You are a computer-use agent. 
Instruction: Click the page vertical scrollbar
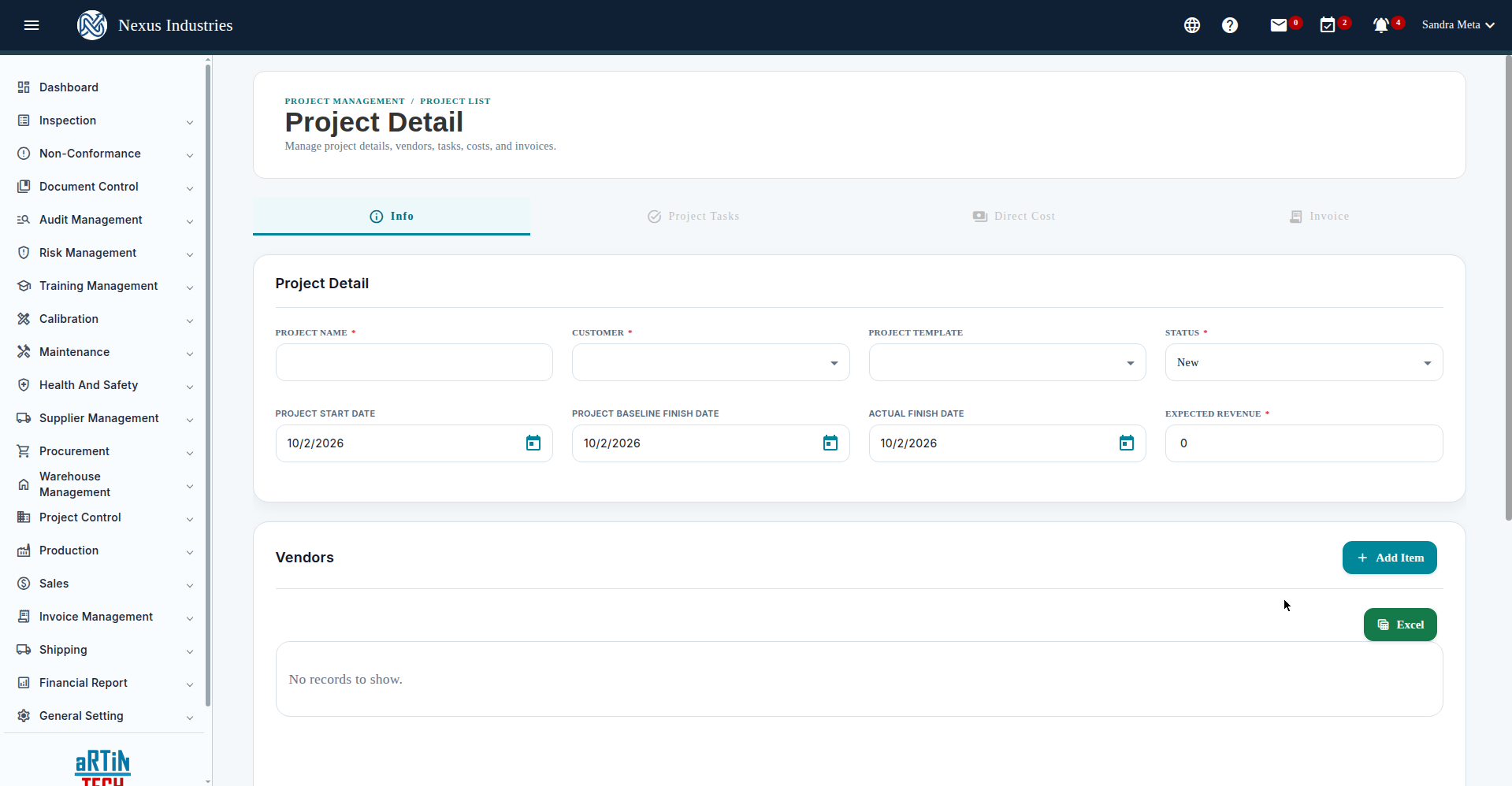click(x=1508, y=287)
